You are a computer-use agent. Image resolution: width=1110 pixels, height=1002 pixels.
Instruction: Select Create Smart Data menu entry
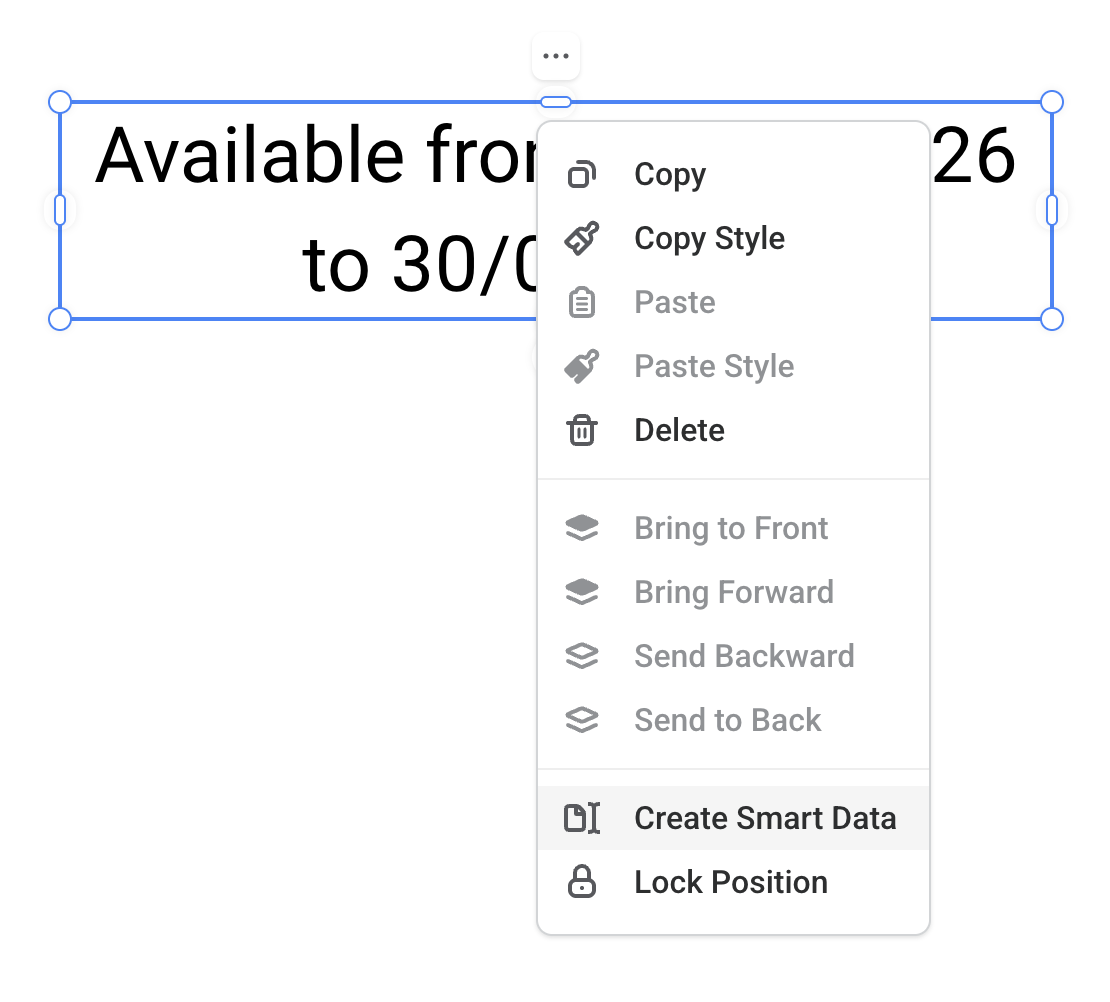click(733, 818)
